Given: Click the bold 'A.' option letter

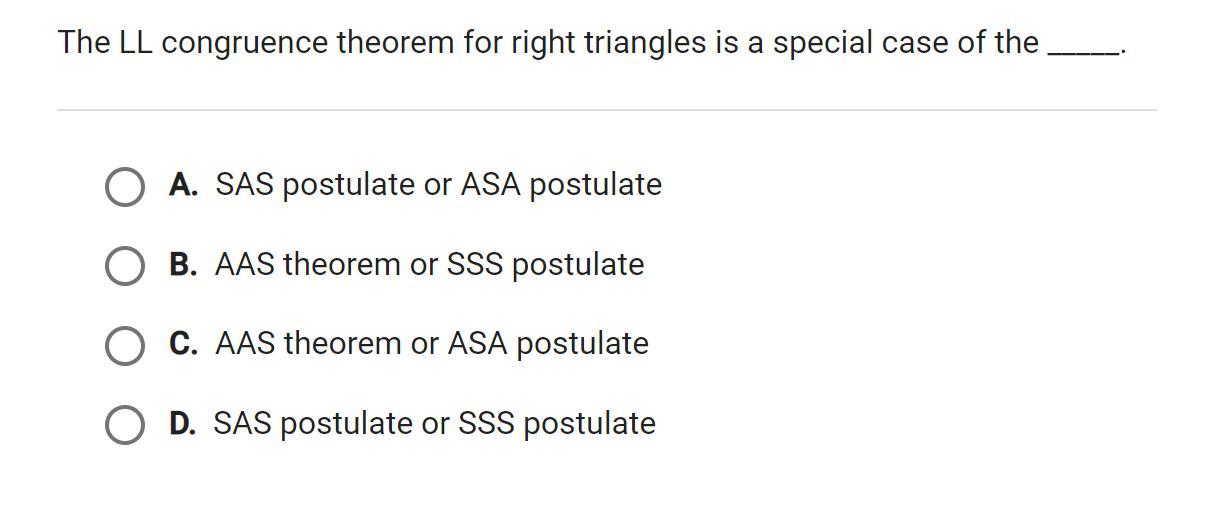Looking at the screenshot, I should [x=183, y=185].
